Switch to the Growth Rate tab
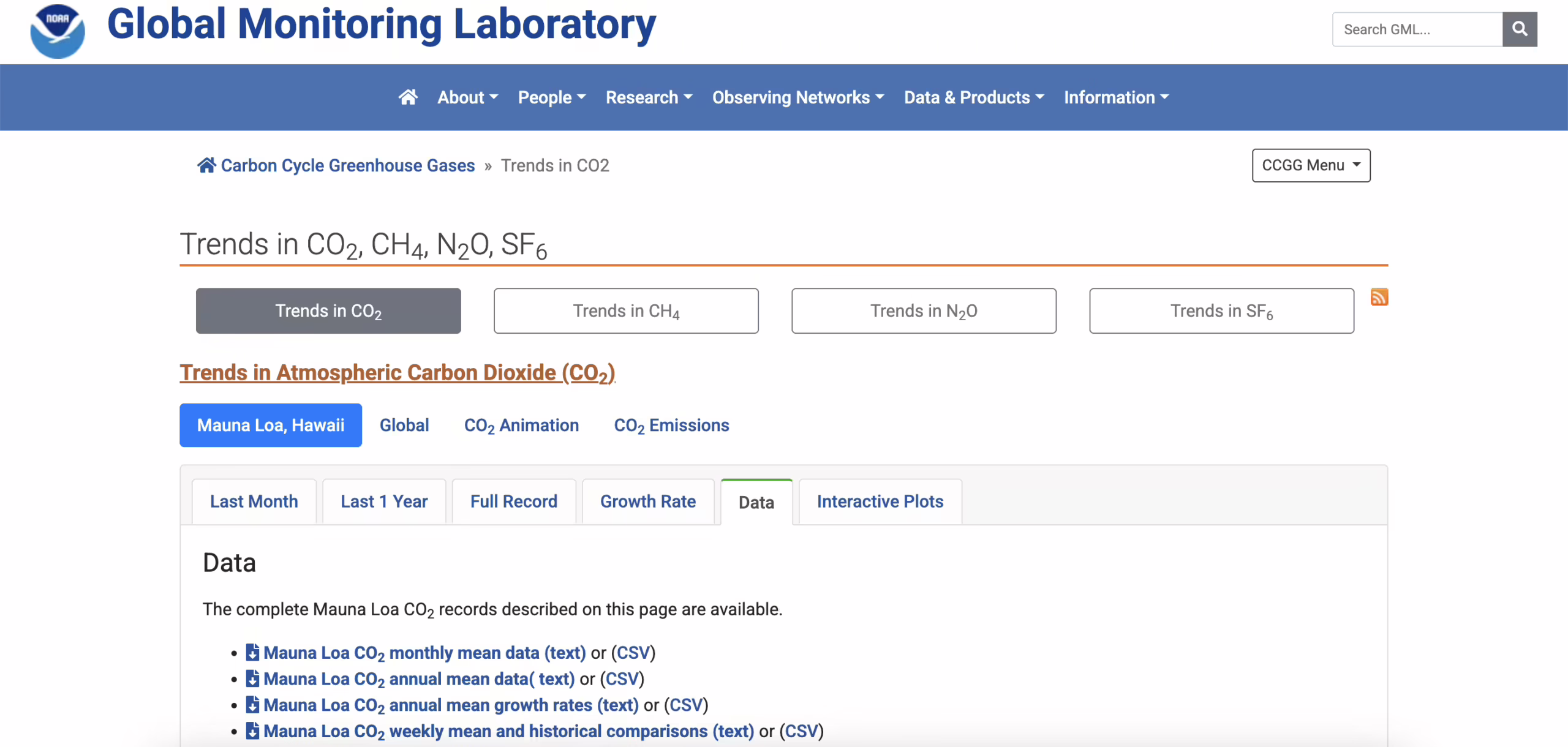Image resolution: width=1568 pixels, height=747 pixels. [x=647, y=501]
